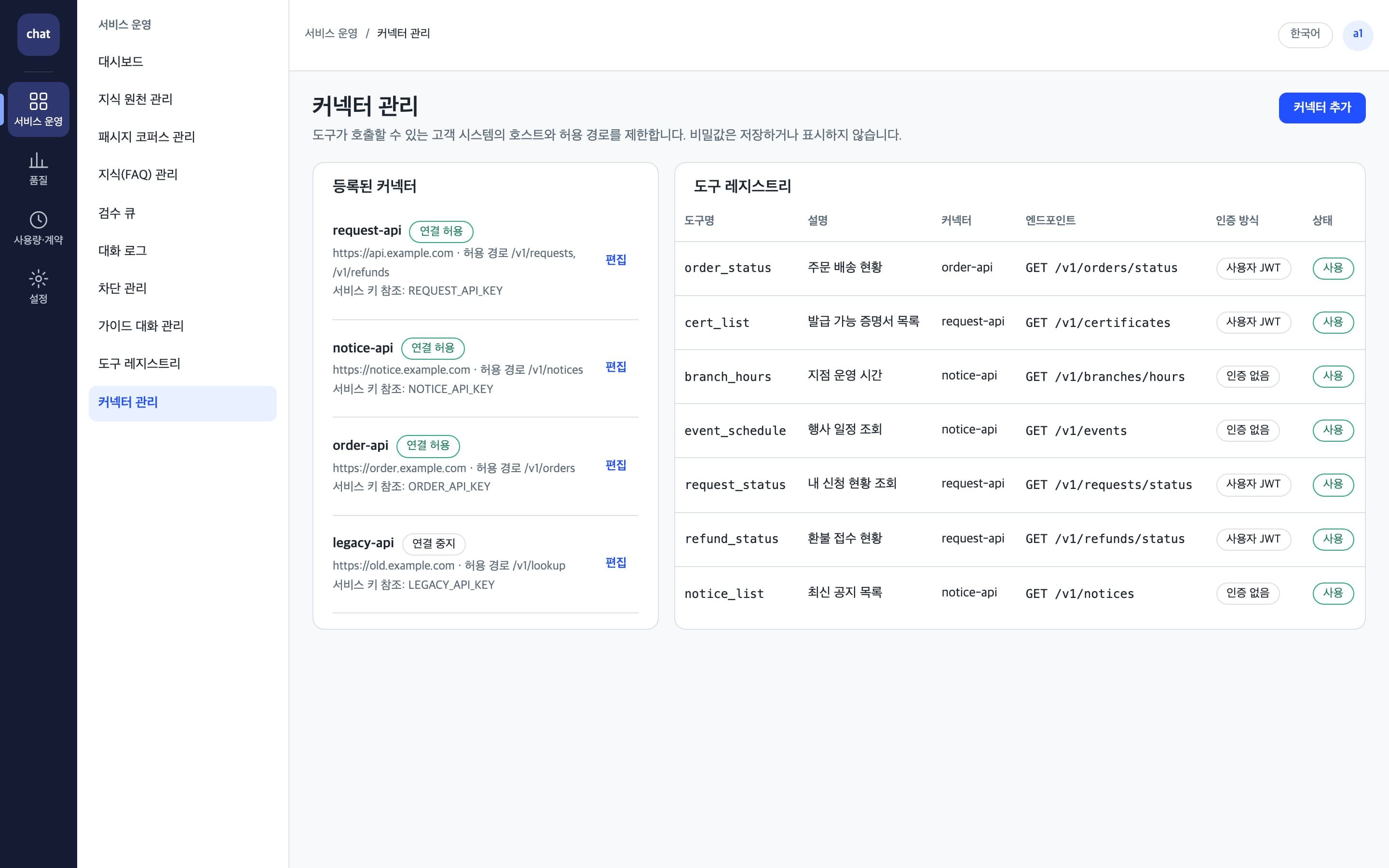
Task: Open 지식(FAQ) 관리 menu item
Action: [x=182, y=175]
